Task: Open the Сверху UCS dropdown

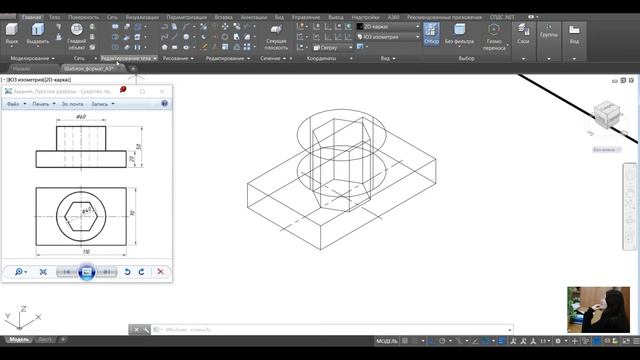Action: click(x=333, y=47)
